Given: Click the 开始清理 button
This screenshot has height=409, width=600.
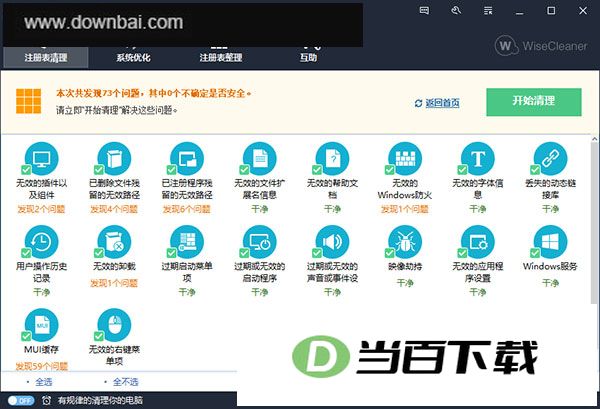Looking at the screenshot, I should click(534, 102).
